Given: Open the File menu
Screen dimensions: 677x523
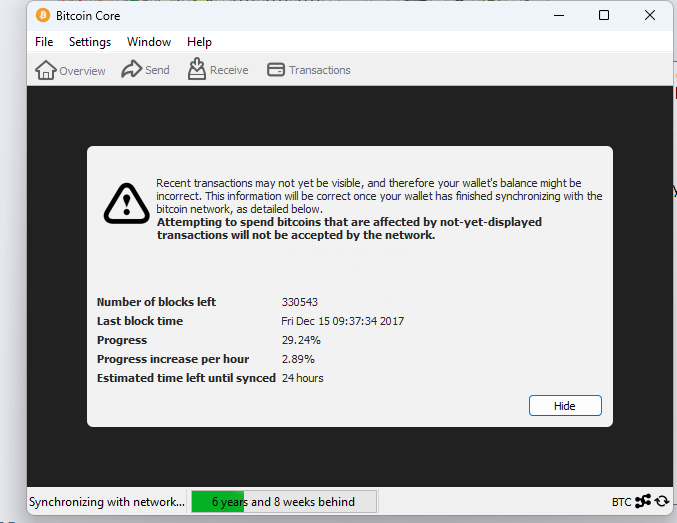Looking at the screenshot, I should 44,42.
